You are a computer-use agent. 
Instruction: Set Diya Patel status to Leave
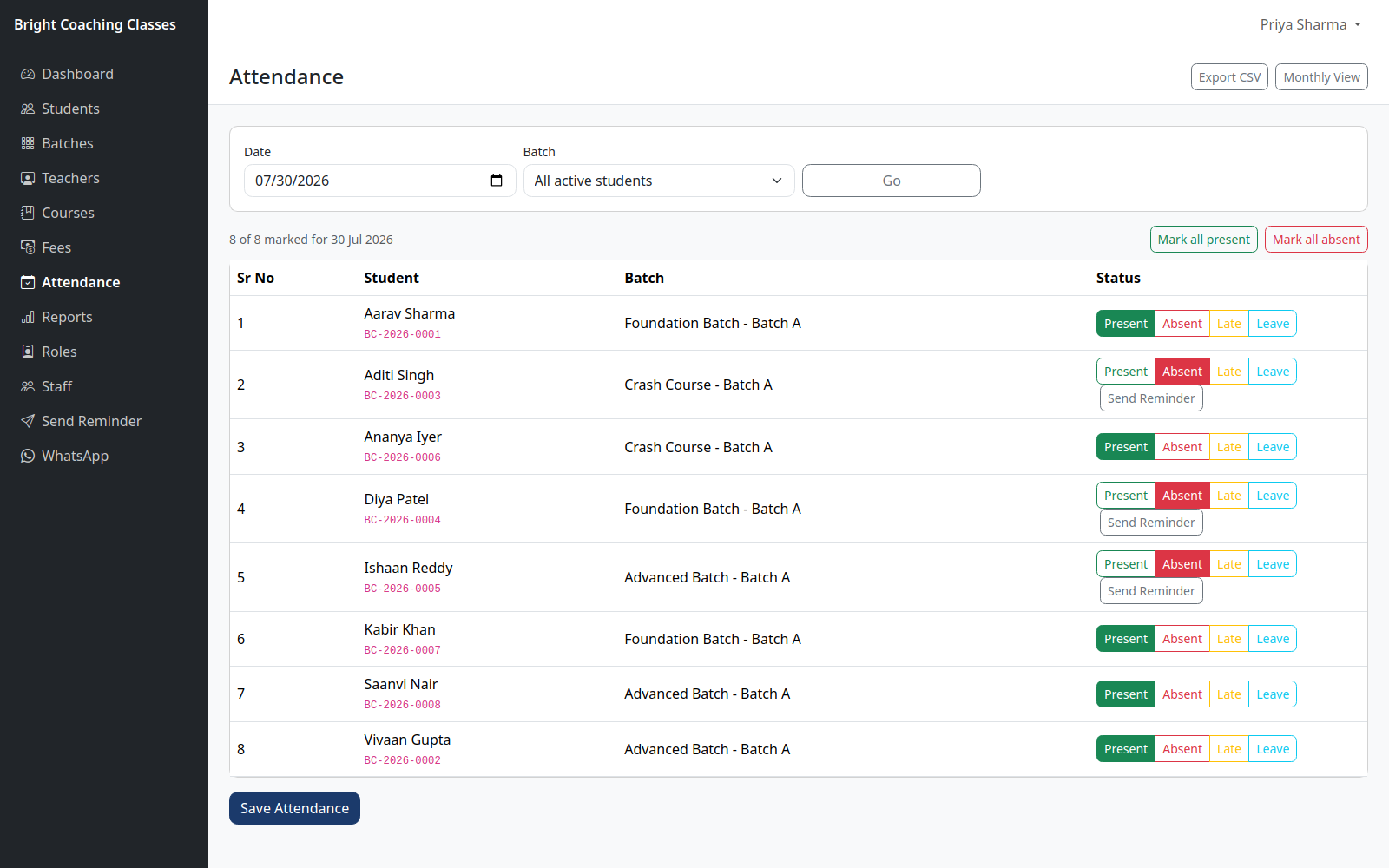pyautogui.click(x=1273, y=496)
